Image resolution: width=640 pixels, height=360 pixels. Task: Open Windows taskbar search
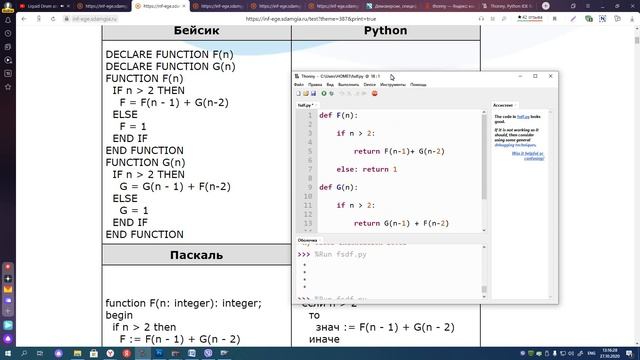24,353
